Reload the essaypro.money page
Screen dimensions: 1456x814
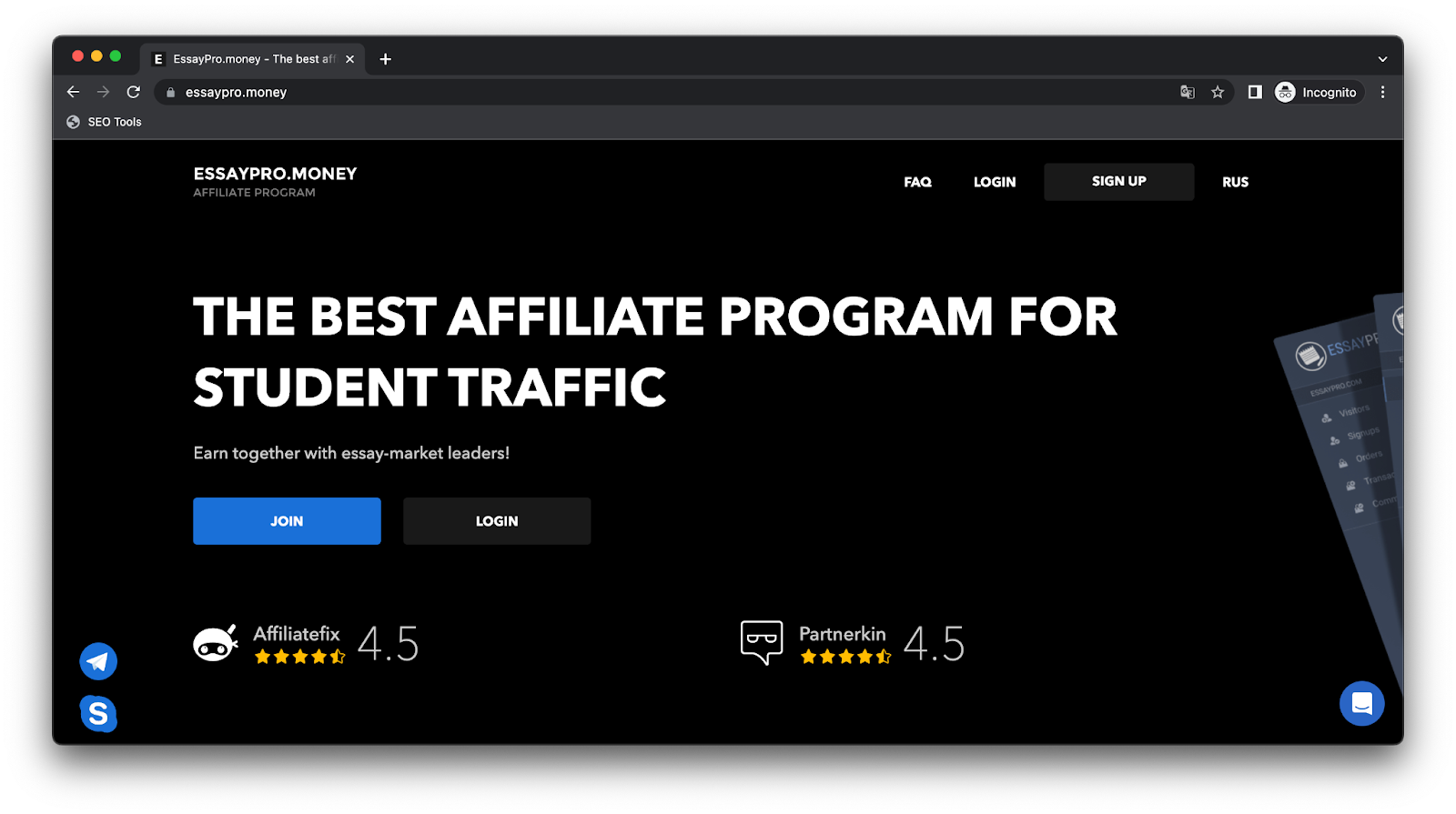[134, 92]
